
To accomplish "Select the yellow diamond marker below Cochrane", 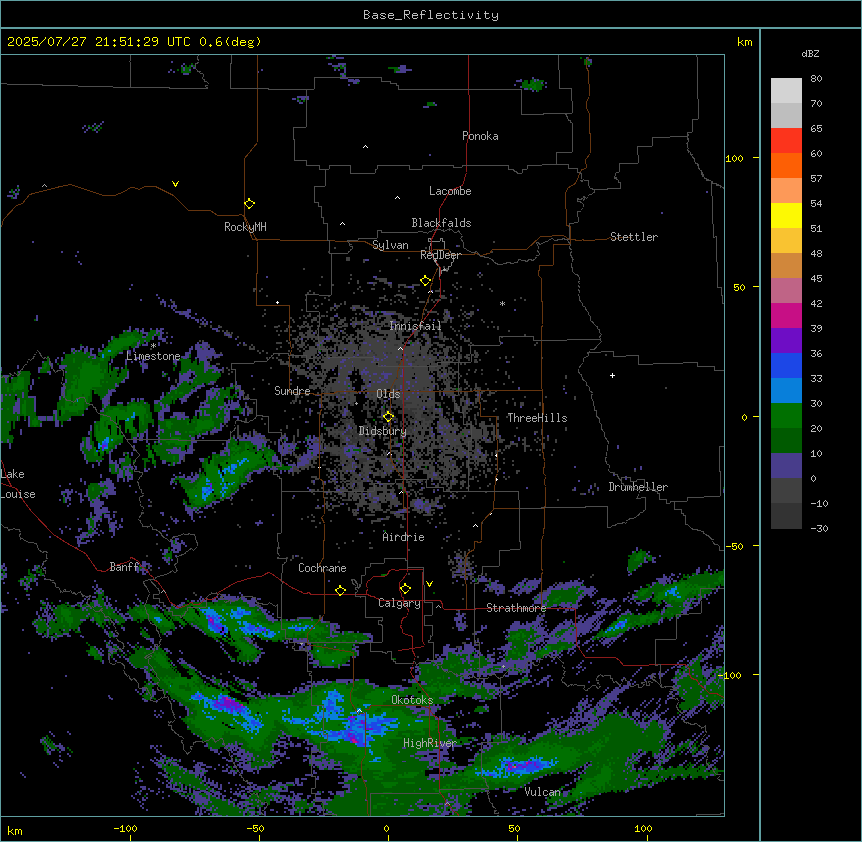I will point(340,590).
